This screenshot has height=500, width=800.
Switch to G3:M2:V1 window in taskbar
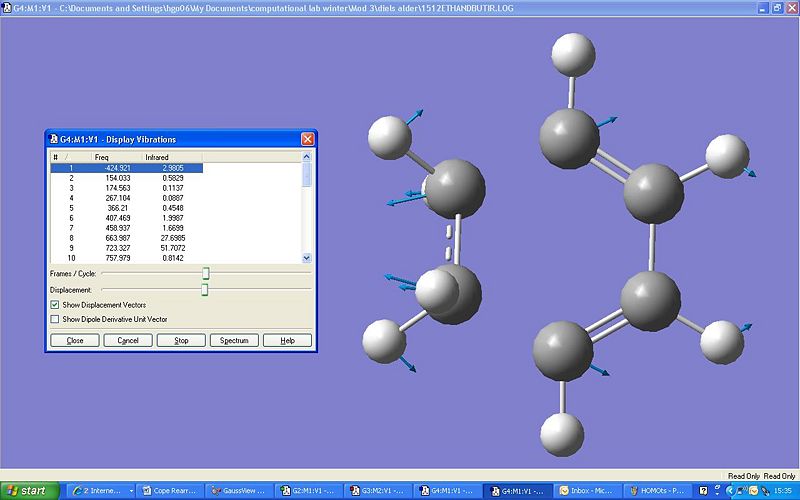point(379,491)
